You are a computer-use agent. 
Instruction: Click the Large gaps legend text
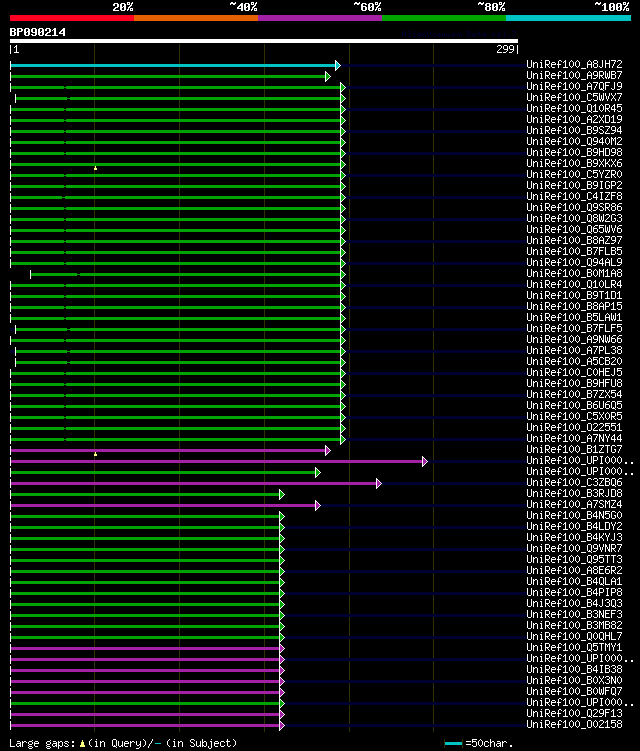coord(42,743)
